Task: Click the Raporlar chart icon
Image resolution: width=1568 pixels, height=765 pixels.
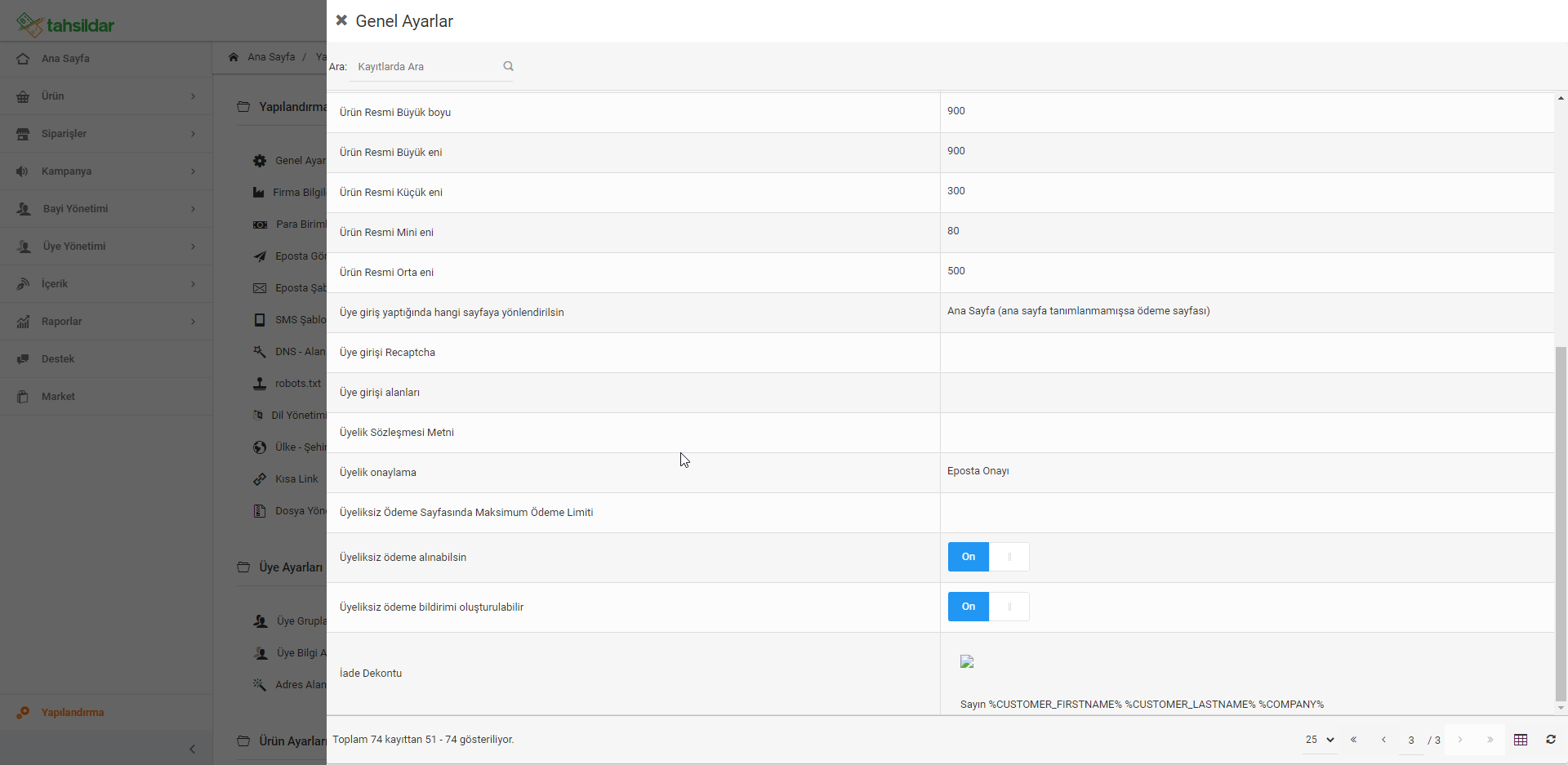Action: (x=23, y=322)
